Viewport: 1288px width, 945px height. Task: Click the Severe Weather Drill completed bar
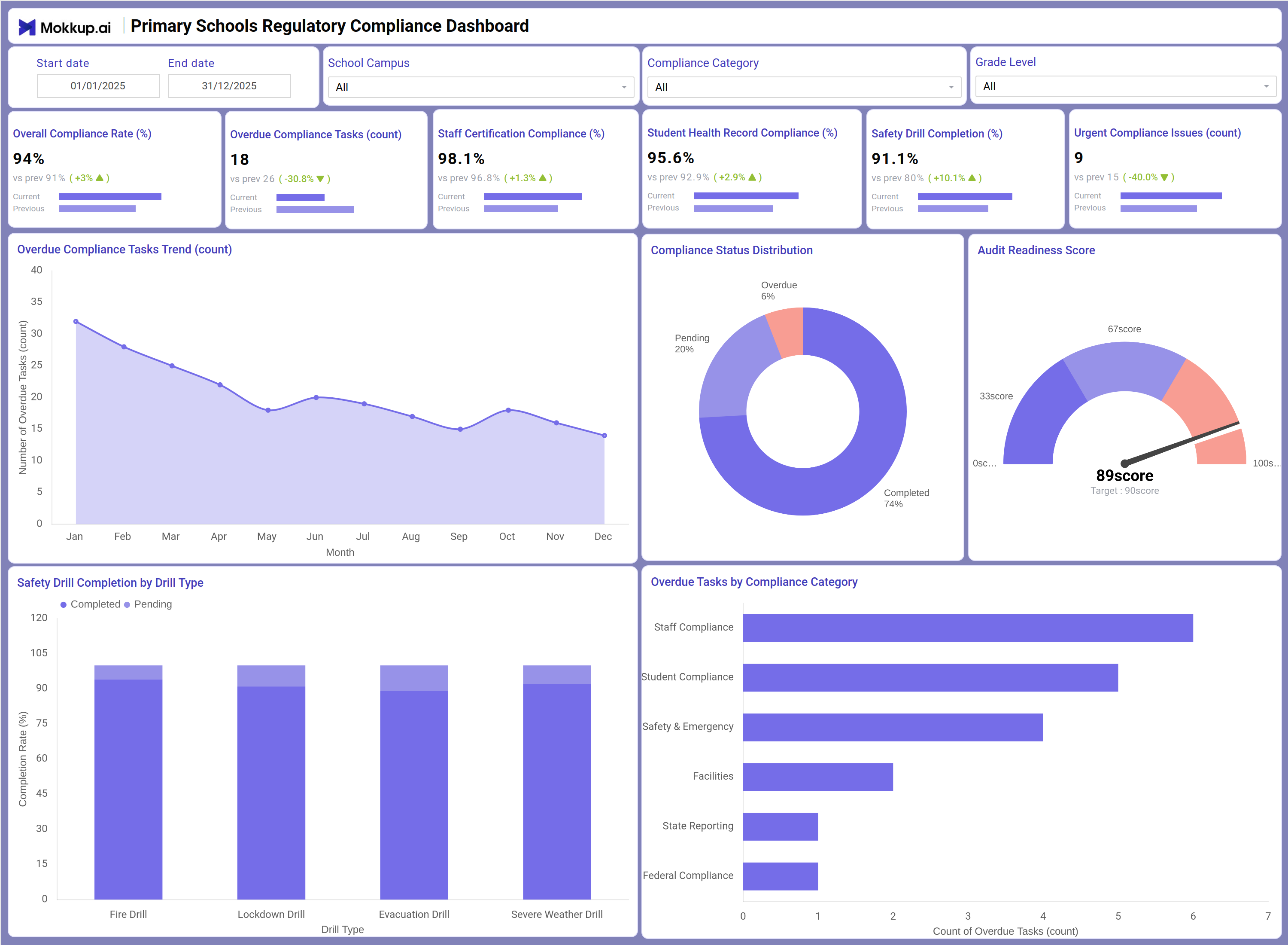pos(557,792)
